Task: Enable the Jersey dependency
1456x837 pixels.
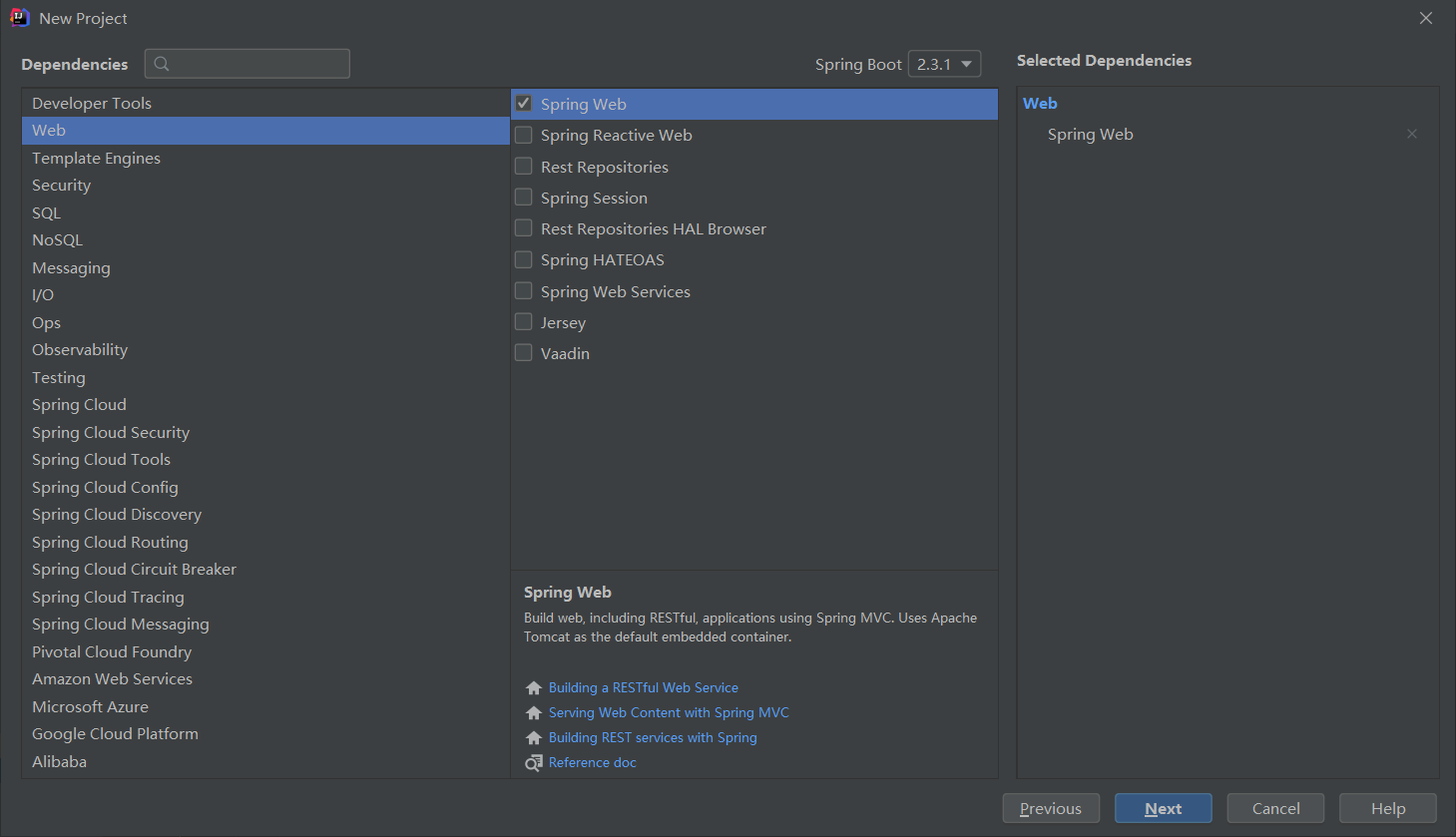Action: (x=524, y=322)
